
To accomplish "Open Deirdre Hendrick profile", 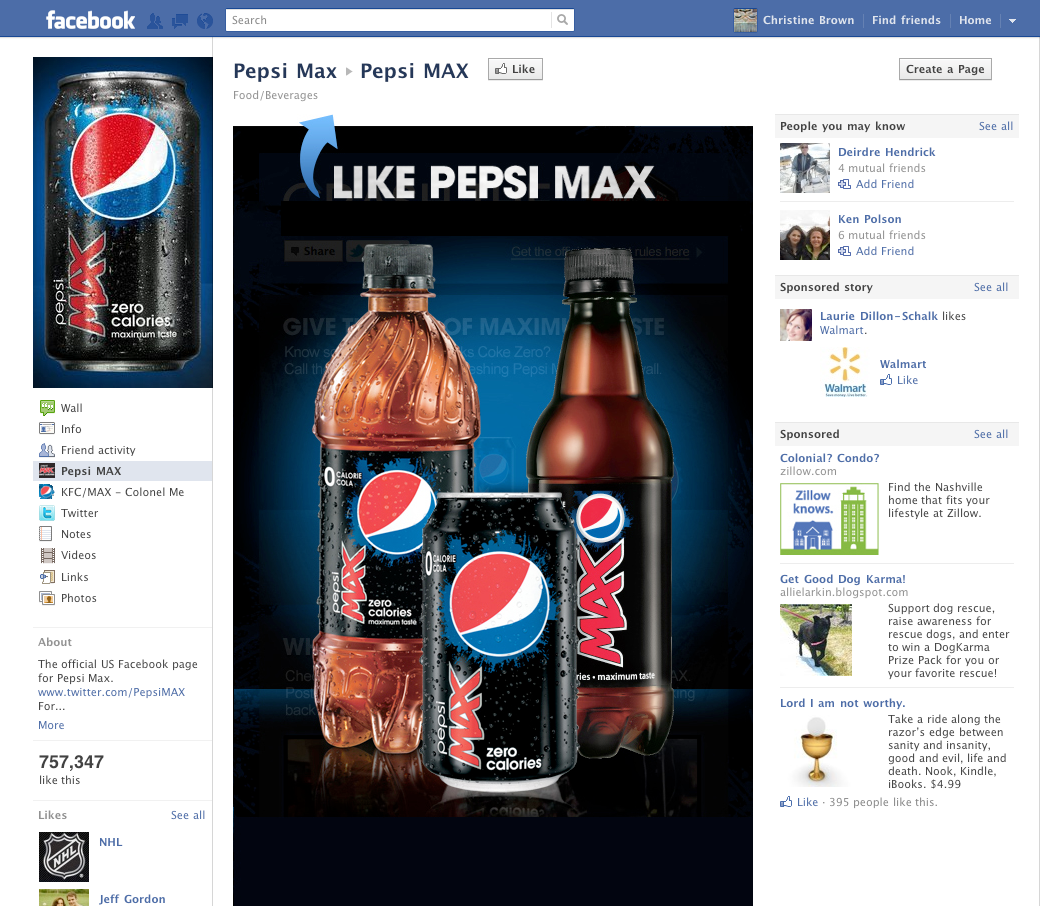I will (x=886, y=152).
